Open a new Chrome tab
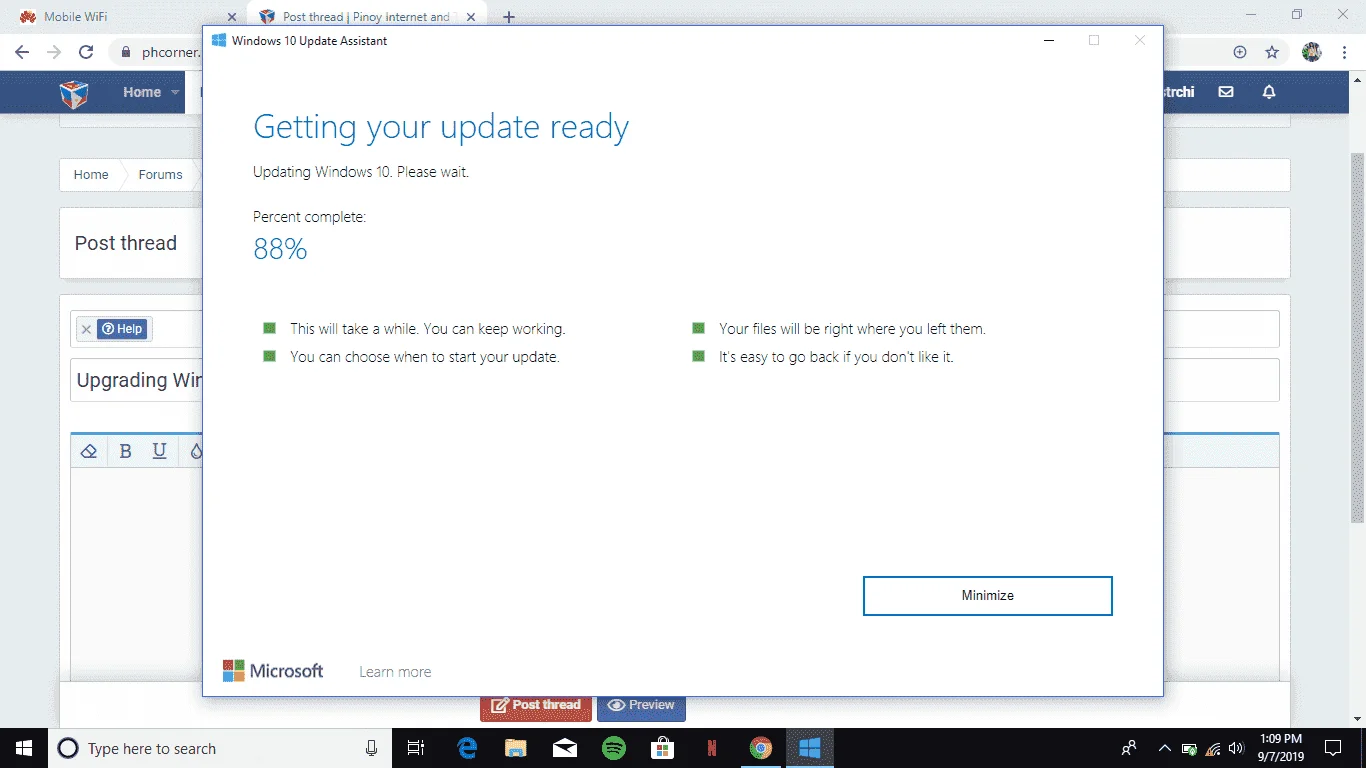The width and height of the screenshot is (1366, 768). (x=509, y=17)
